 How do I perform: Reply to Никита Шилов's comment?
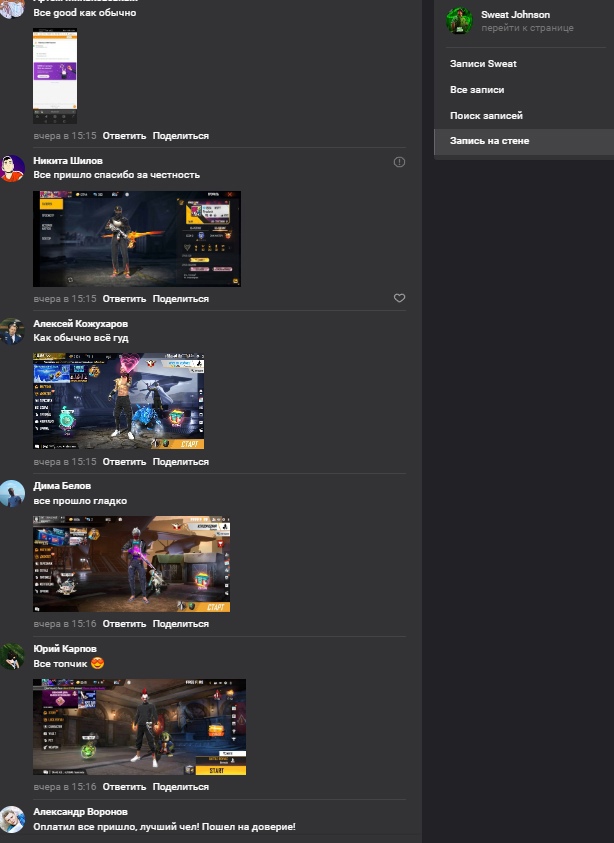click(x=124, y=299)
